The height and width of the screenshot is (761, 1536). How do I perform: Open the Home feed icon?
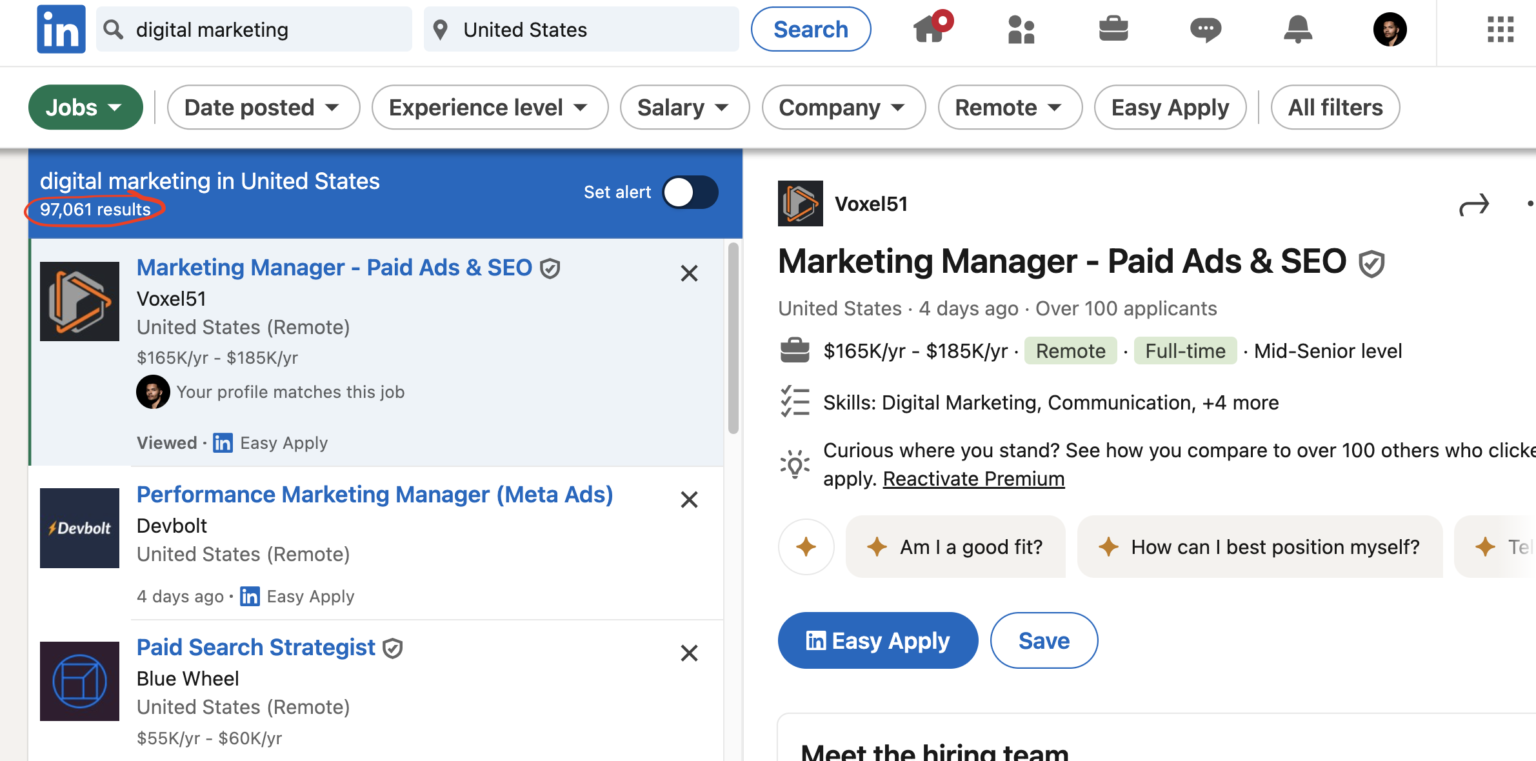click(930, 29)
